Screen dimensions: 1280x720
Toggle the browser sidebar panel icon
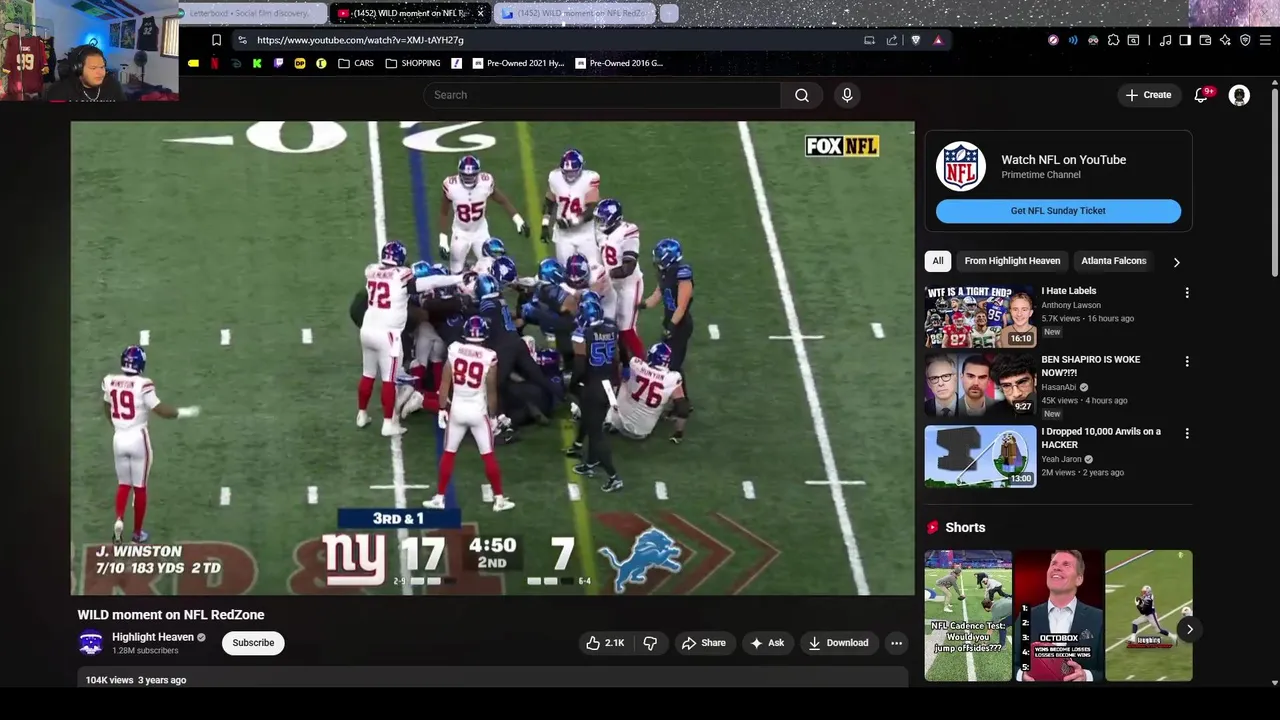(1185, 40)
